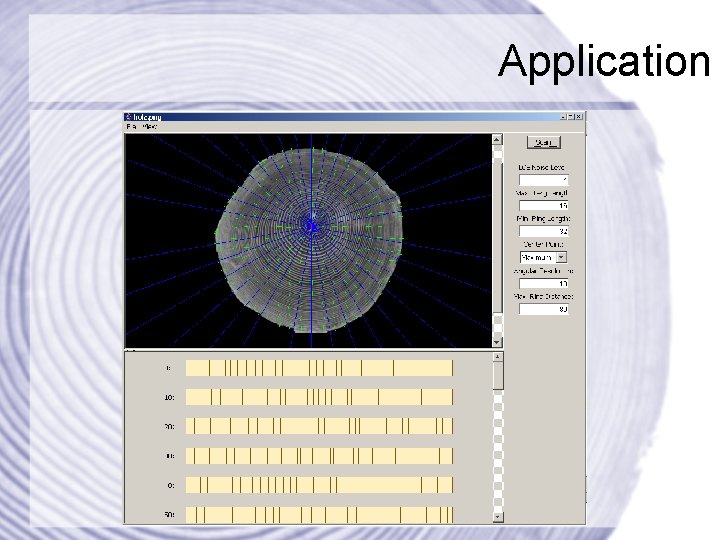The width and height of the screenshot is (720, 540).
Task: Click the image panel scrollbar down arrow
Action: pos(497,342)
